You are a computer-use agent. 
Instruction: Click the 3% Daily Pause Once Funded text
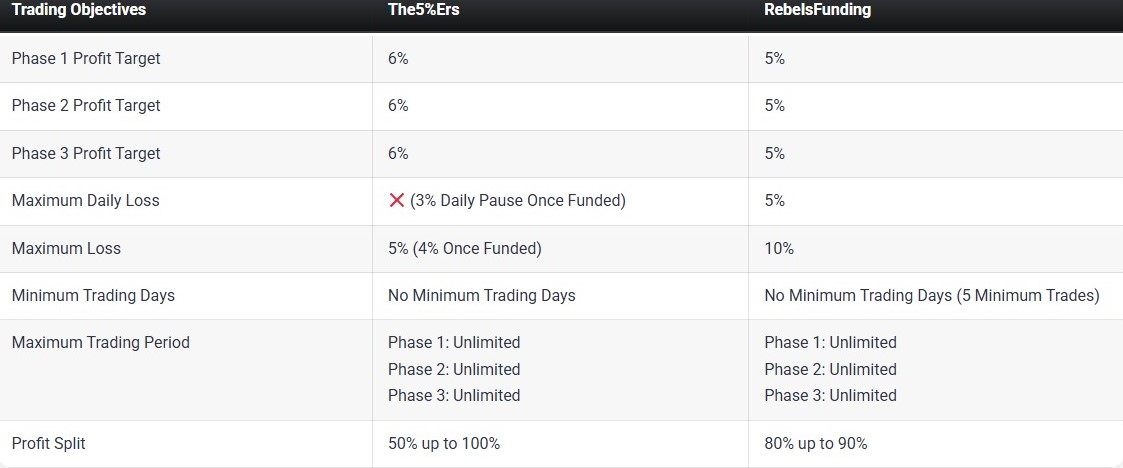[518, 201]
